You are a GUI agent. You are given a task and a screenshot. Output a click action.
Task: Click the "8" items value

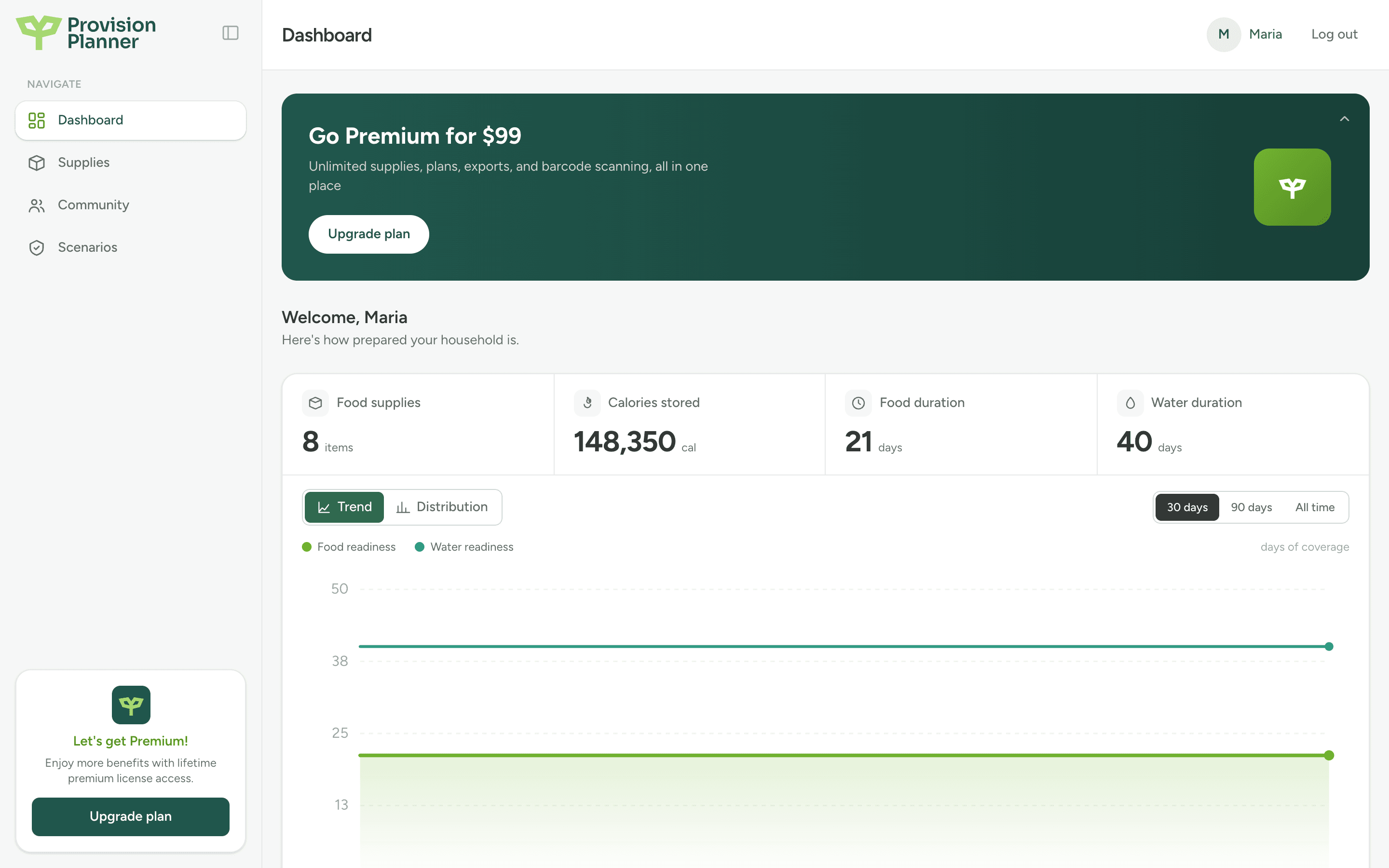[x=311, y=442]
